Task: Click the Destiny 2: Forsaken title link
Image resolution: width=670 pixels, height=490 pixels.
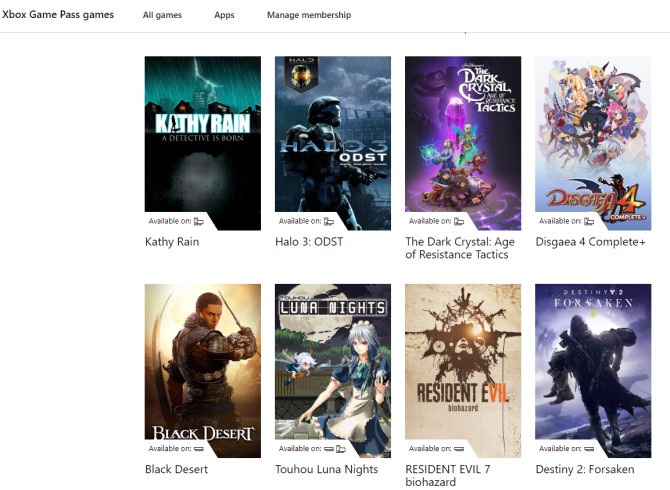Action: coord(585,469)
